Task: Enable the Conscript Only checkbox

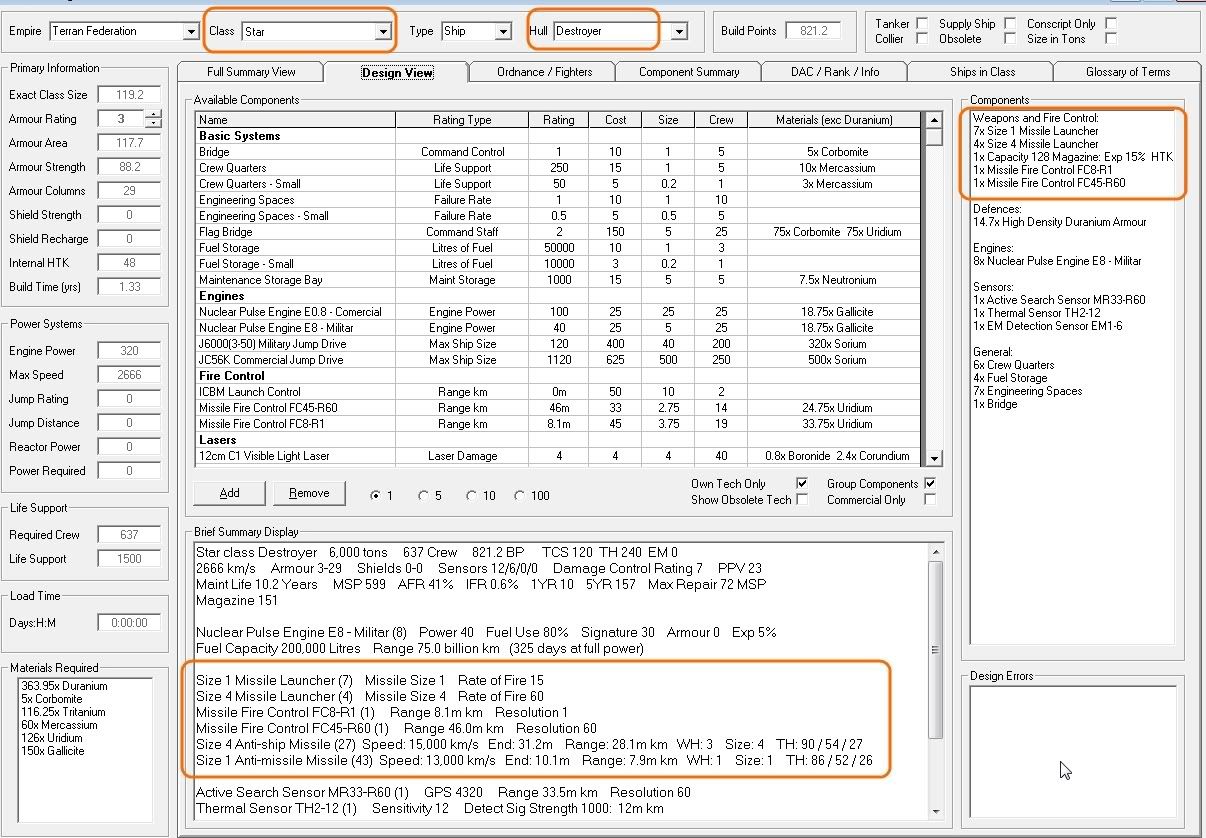Action: click(x=1110, y=23)
